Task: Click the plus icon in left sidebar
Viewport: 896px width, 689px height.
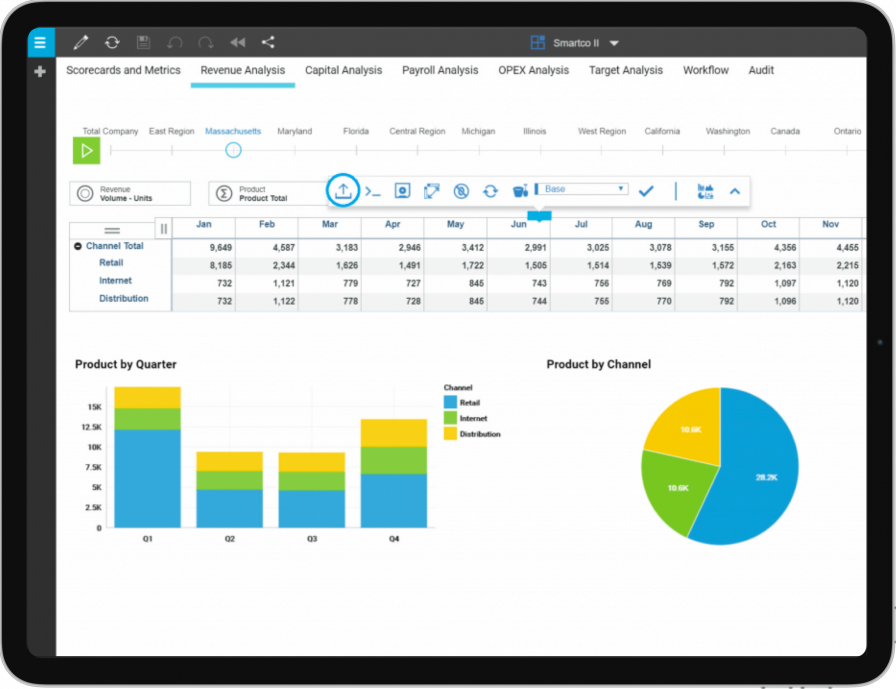Action: click(40, 72)
